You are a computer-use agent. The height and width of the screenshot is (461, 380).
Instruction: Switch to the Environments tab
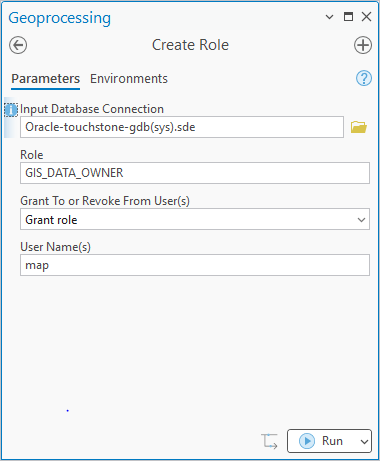129,79
